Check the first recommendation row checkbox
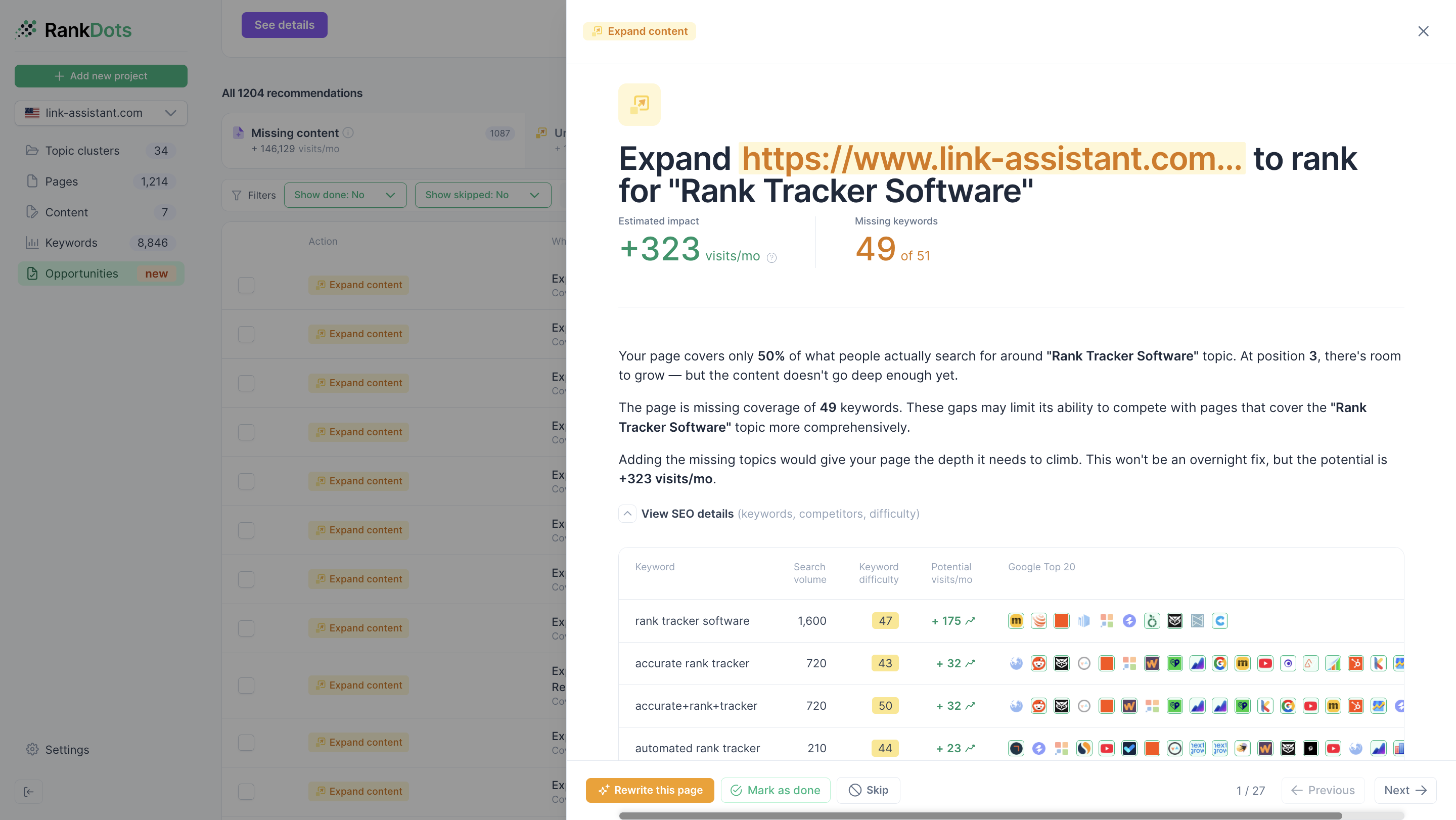 (x=246, y=285)
